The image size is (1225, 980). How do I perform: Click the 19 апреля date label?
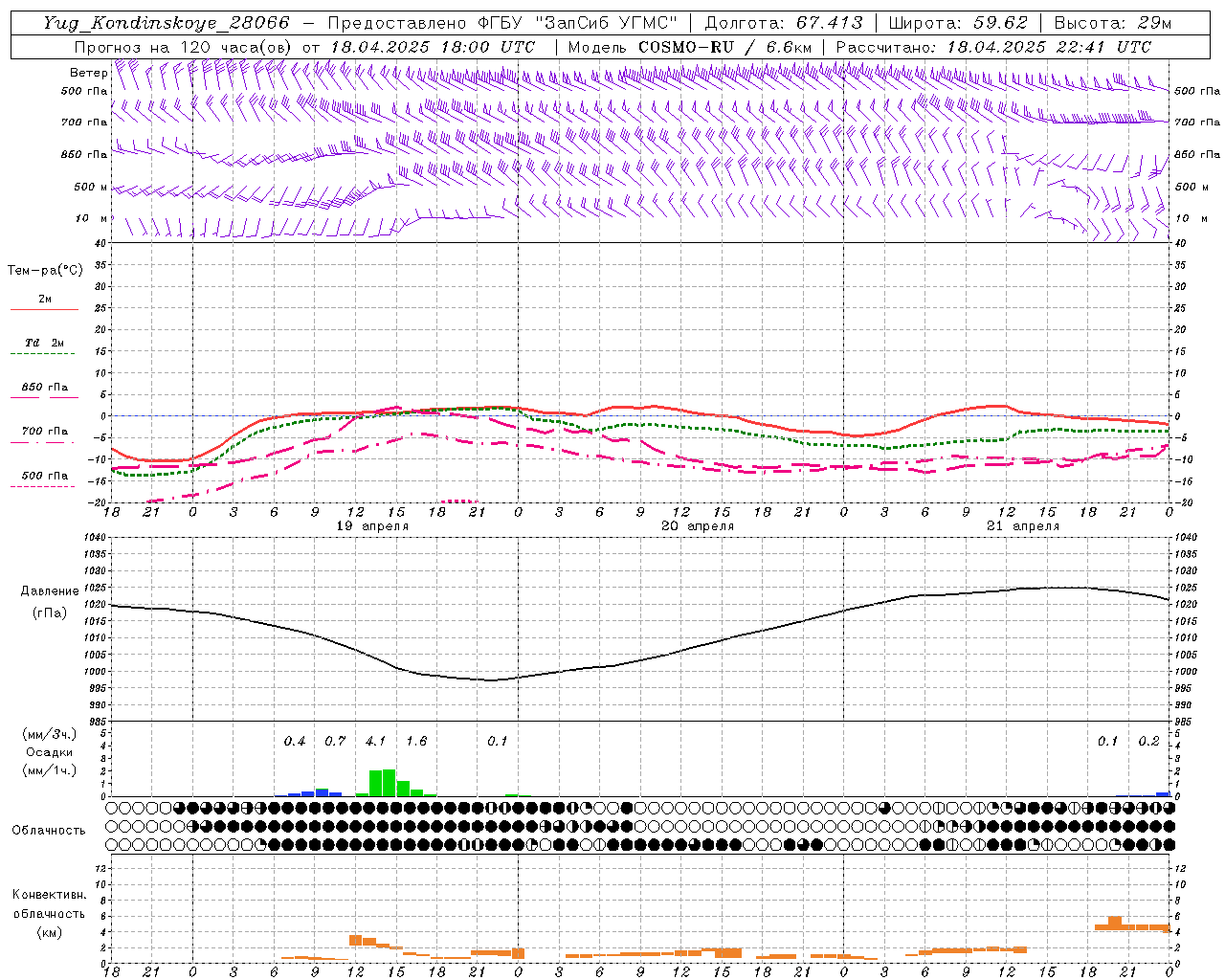[x=372, y=526]
